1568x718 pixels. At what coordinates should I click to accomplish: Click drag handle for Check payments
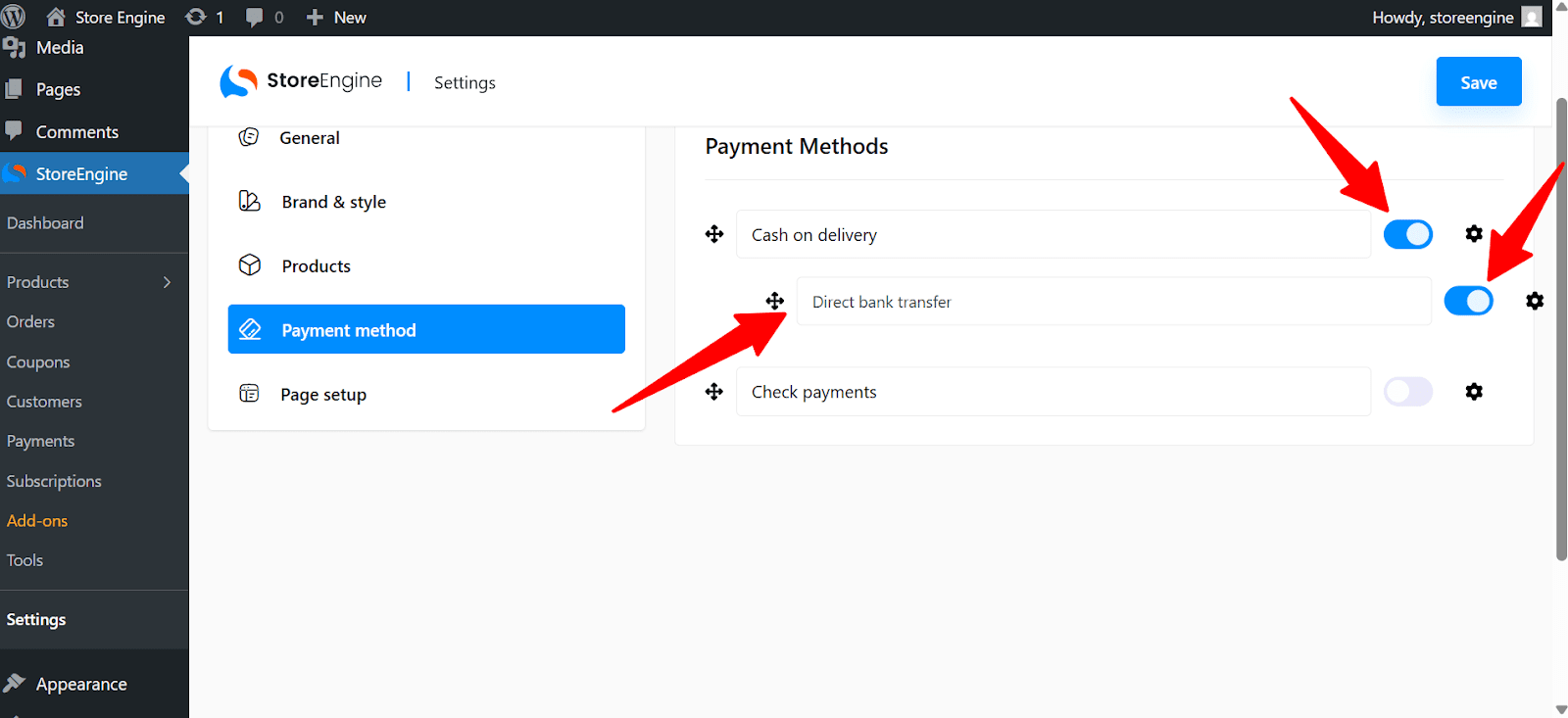[x=714, y=392]
